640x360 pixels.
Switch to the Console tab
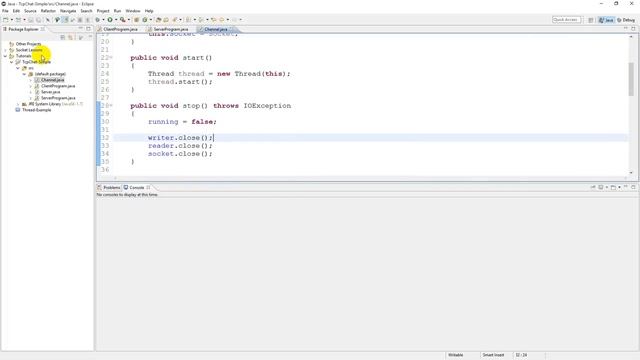[137, 187]
